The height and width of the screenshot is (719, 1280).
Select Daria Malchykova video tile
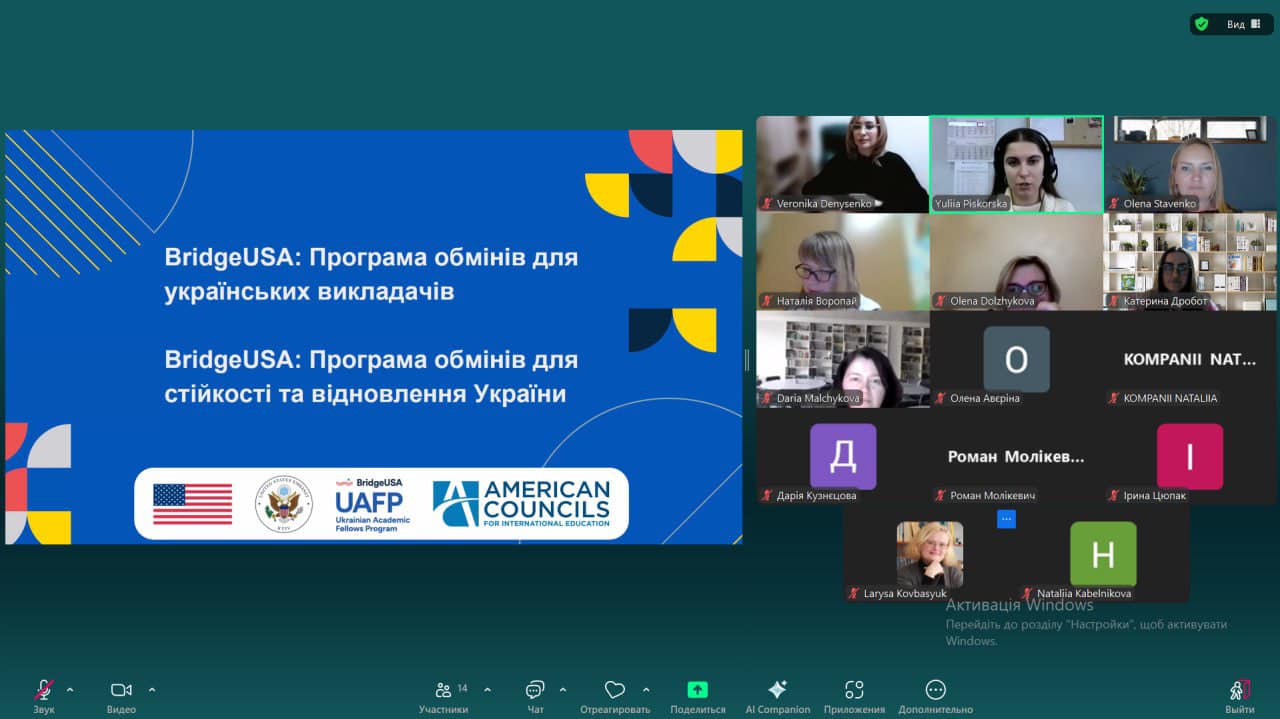click(x=843, y=359)
